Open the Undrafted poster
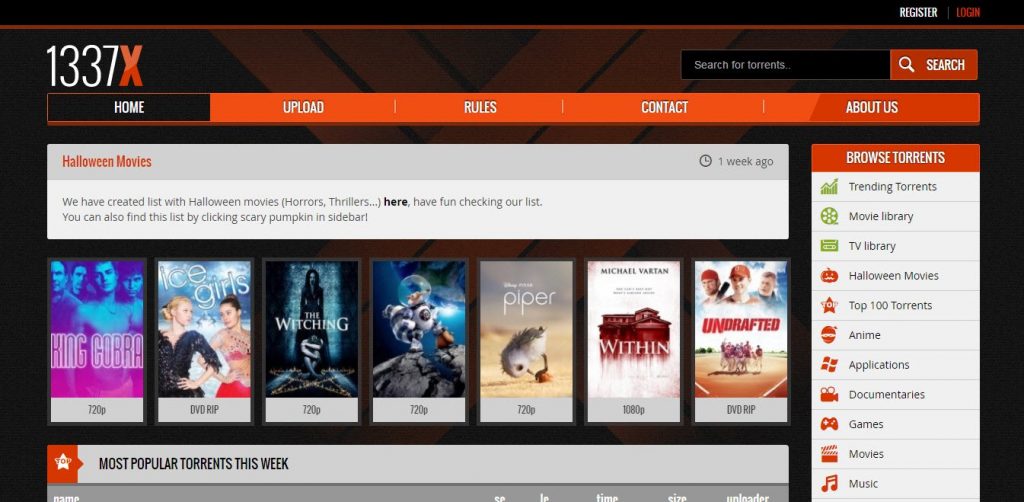 (x=741, y=329)
